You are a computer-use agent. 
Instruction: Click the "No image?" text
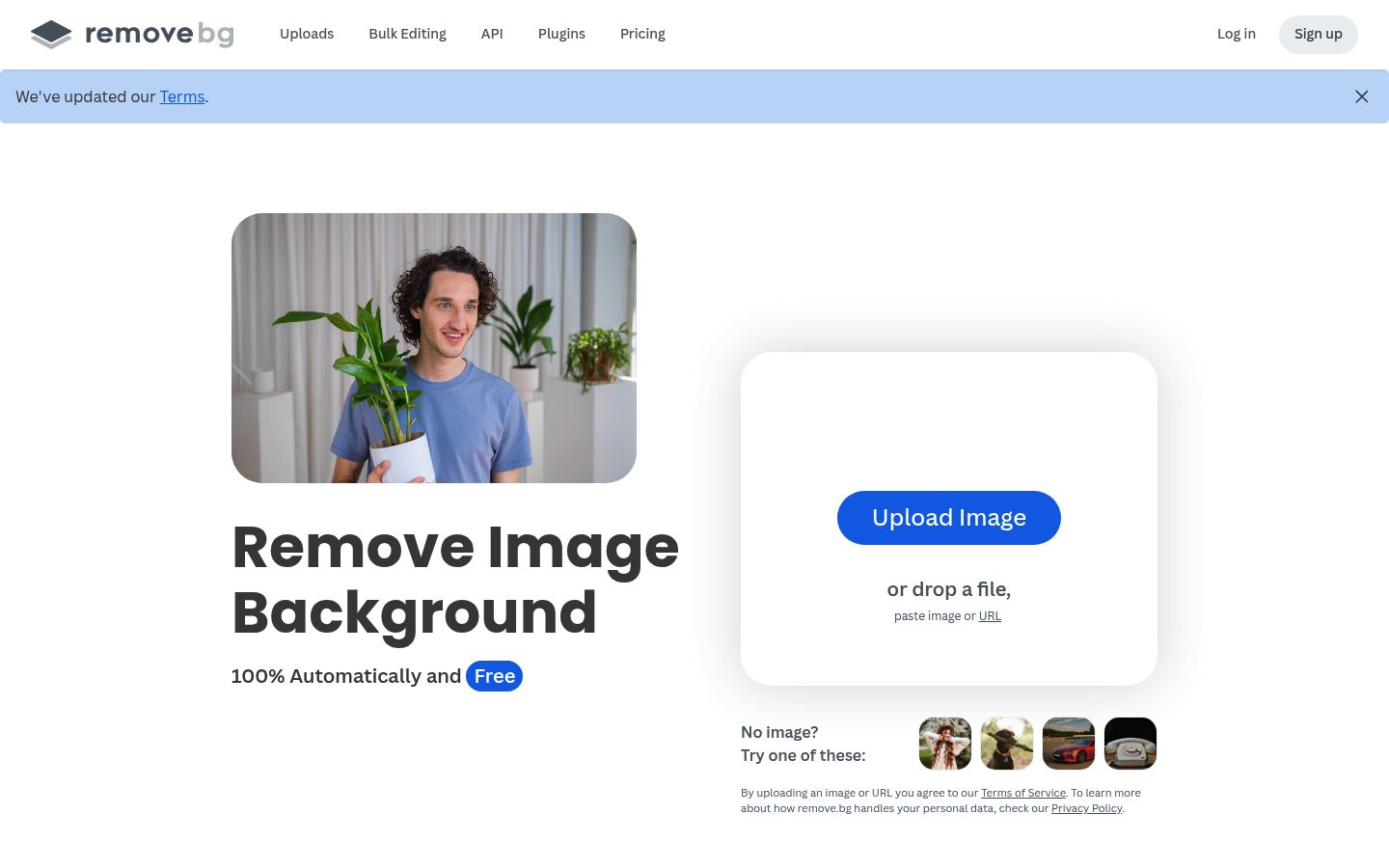click(x=779, y=732)
